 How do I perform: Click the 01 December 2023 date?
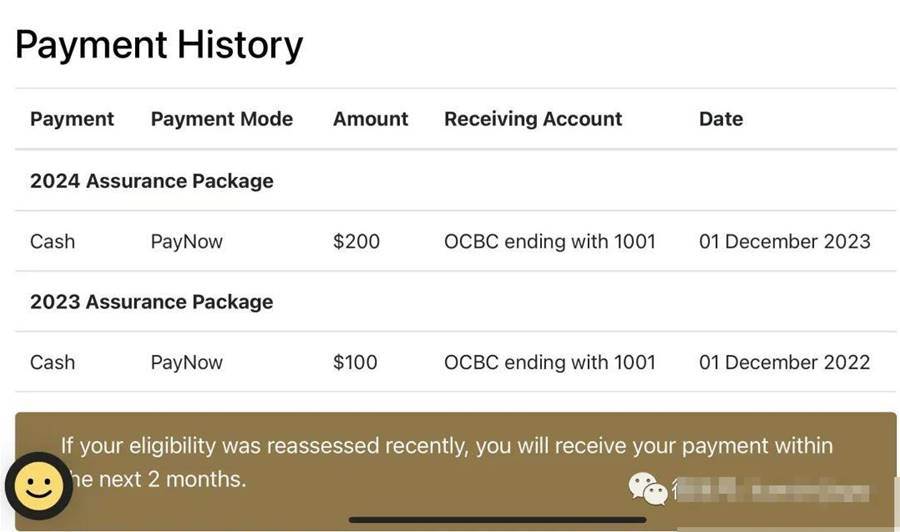[785, 241]
